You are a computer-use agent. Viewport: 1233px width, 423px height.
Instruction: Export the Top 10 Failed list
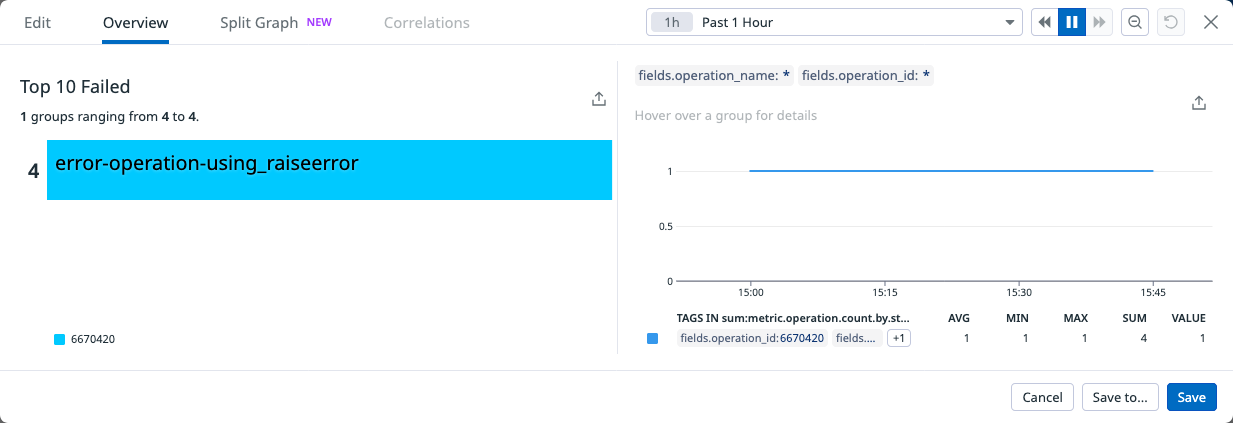598,98
